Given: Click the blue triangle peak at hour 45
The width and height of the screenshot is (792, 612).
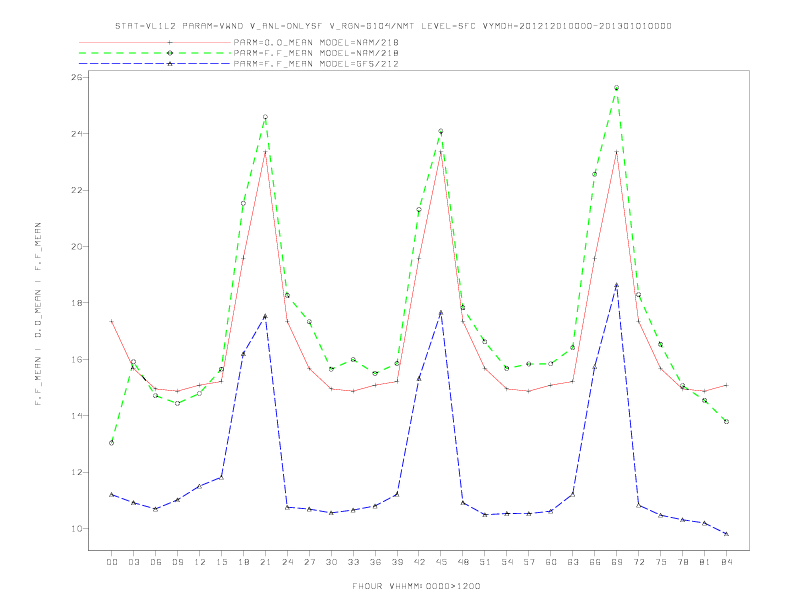Looking at the screenshot, I should (441, 313).
